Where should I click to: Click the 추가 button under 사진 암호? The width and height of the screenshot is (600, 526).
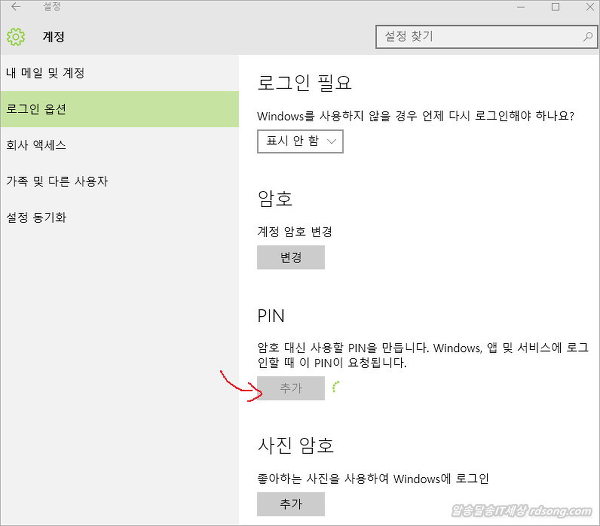coord(290,503)
